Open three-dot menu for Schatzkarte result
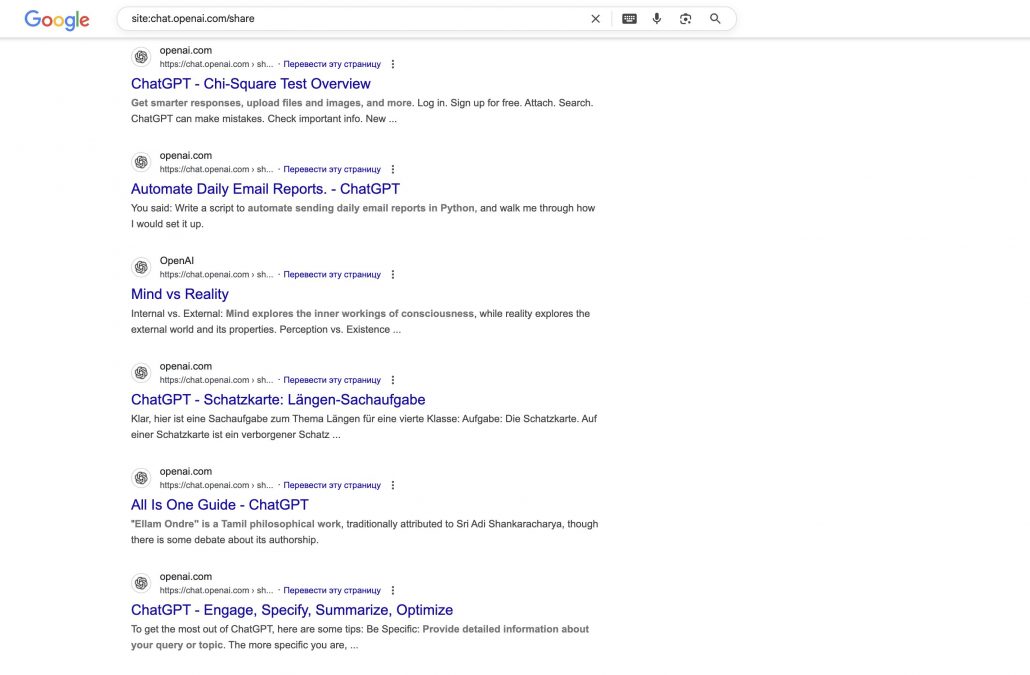This screenshot has width=1030, height=675. (x=393, y=380)
